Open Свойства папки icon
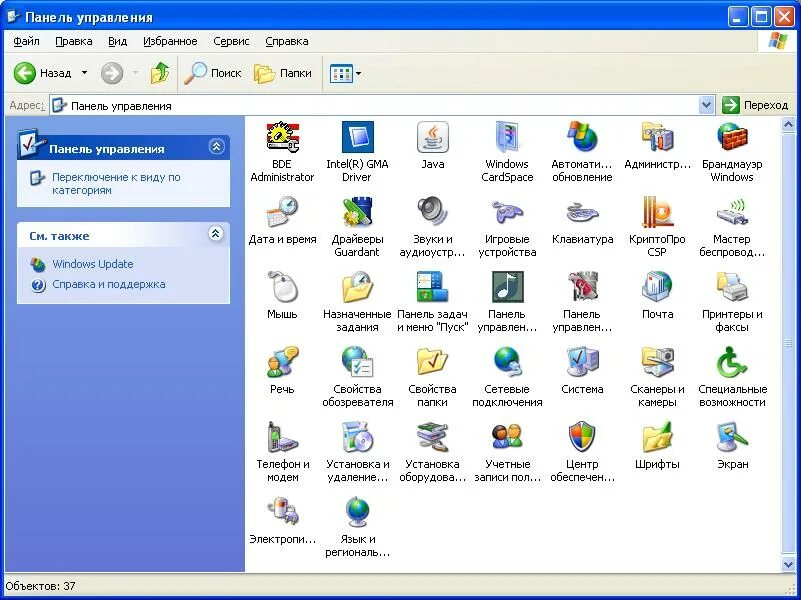The height and width of the screenshot is (600, 801). pos(432,362)
